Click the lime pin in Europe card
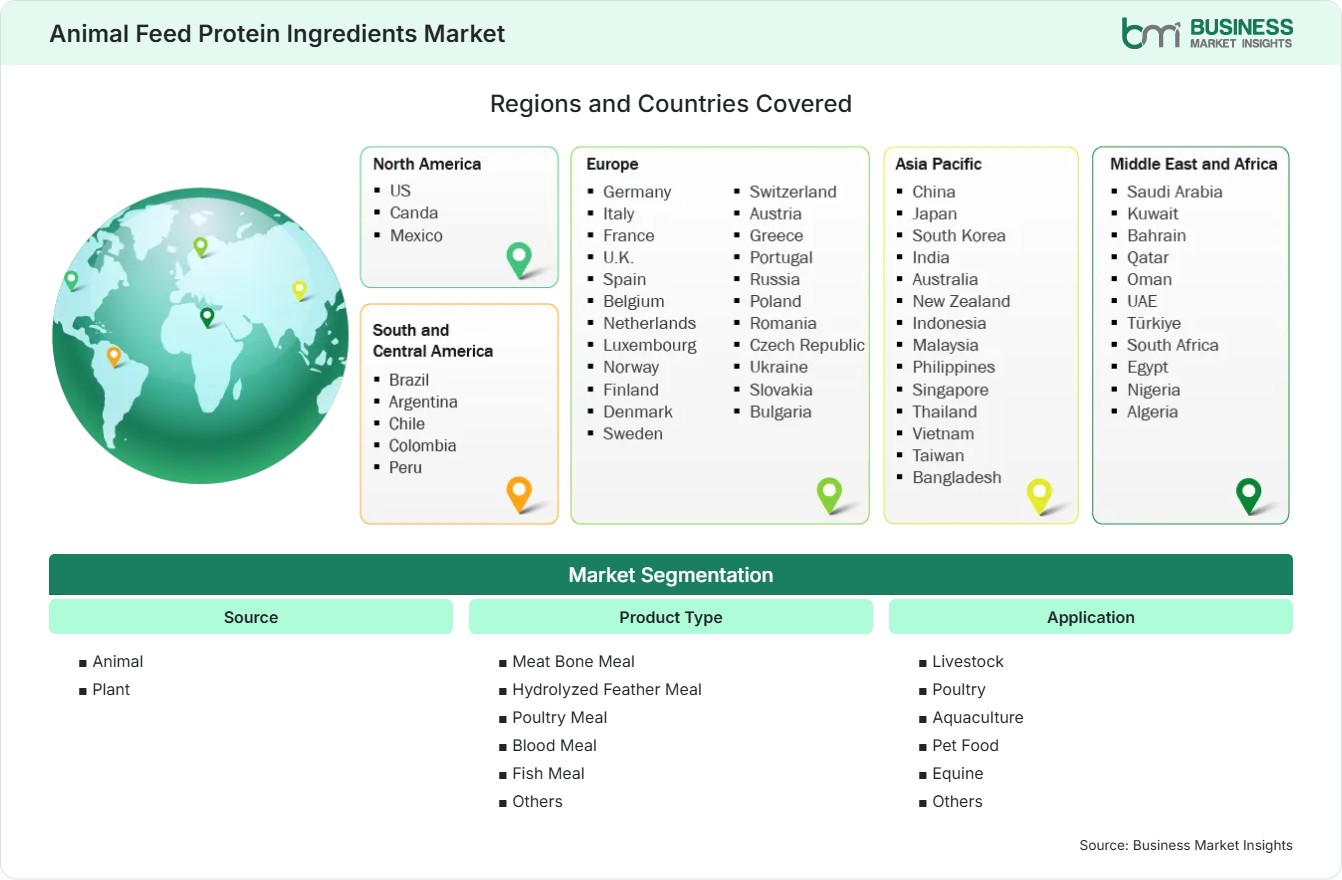This screenshot has width=1342, height=880. 829,495
